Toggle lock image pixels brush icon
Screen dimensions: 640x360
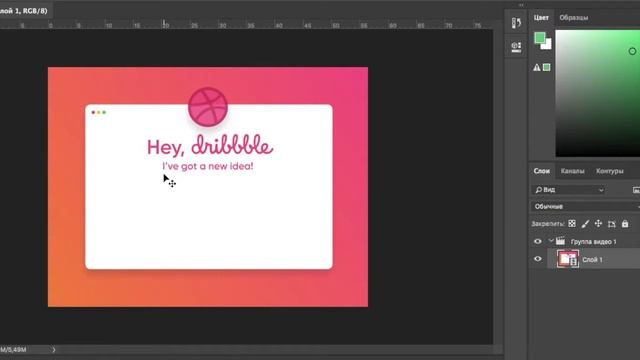(585, 224)
